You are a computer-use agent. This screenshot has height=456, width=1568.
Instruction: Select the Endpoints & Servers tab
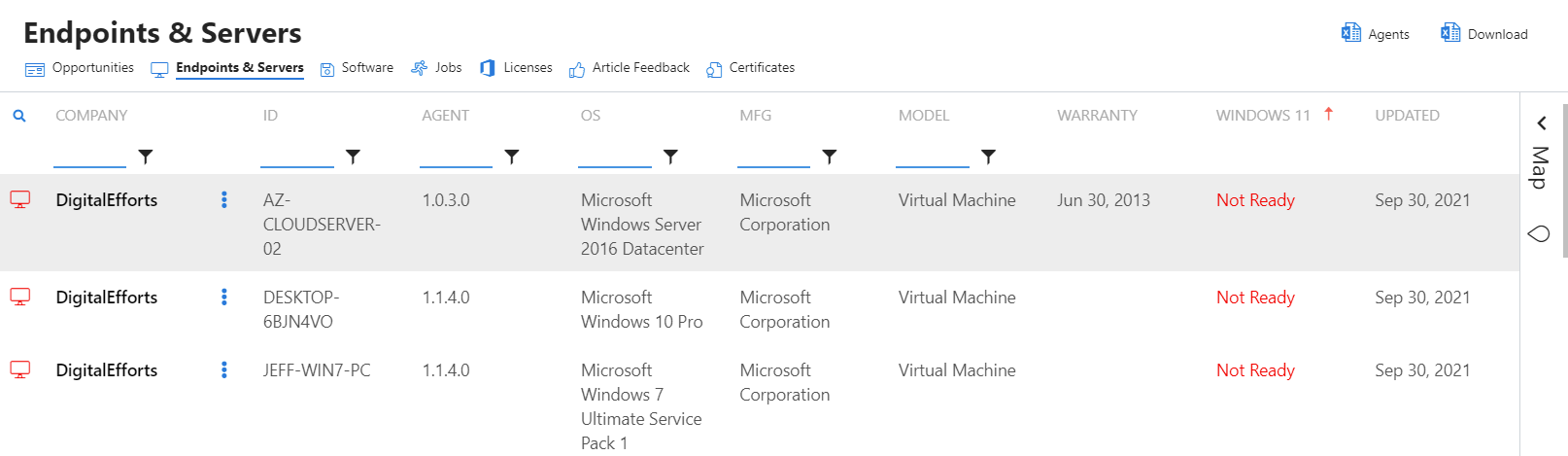227,68
